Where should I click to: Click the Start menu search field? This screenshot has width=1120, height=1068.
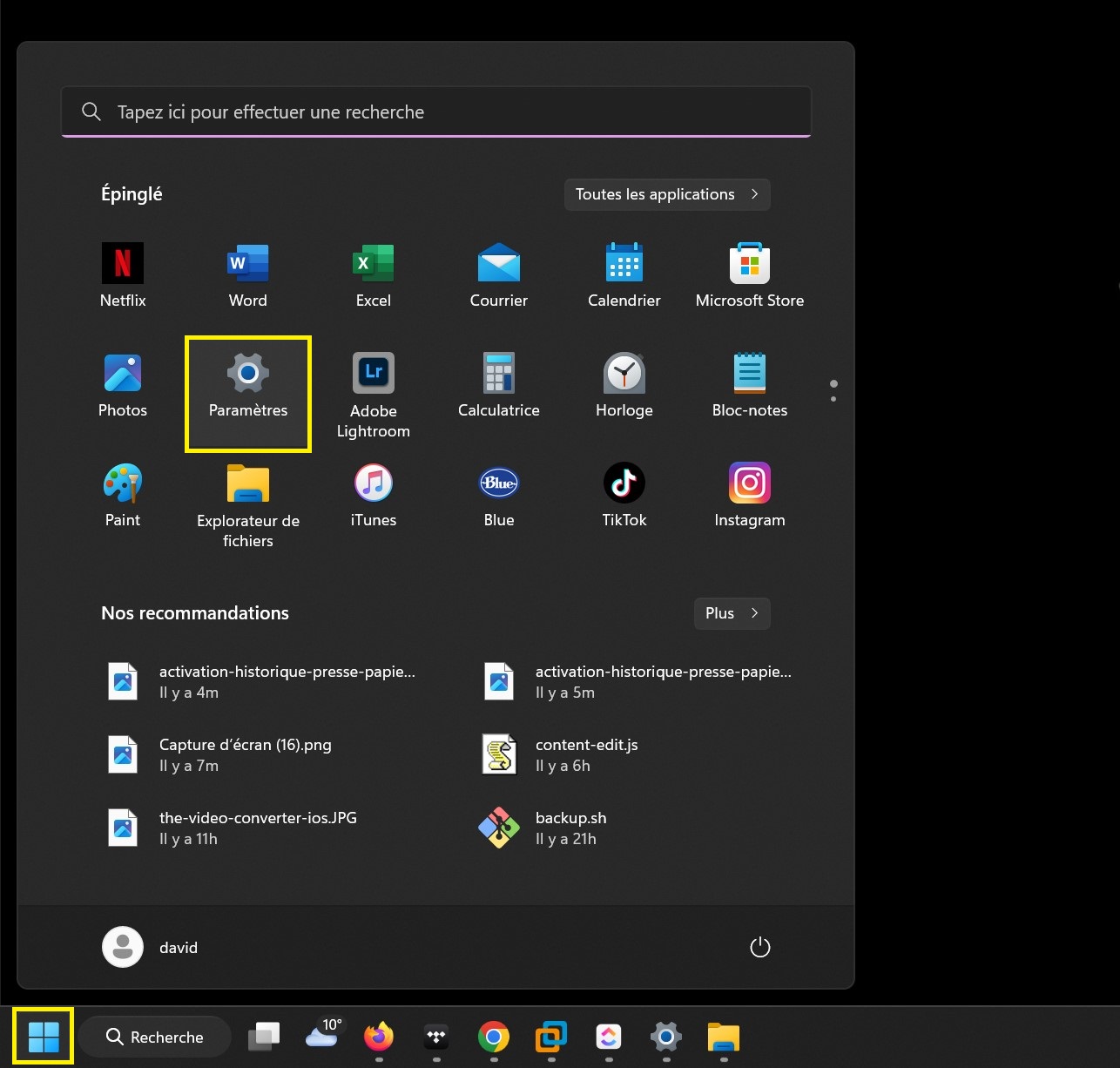pos(435,112)
